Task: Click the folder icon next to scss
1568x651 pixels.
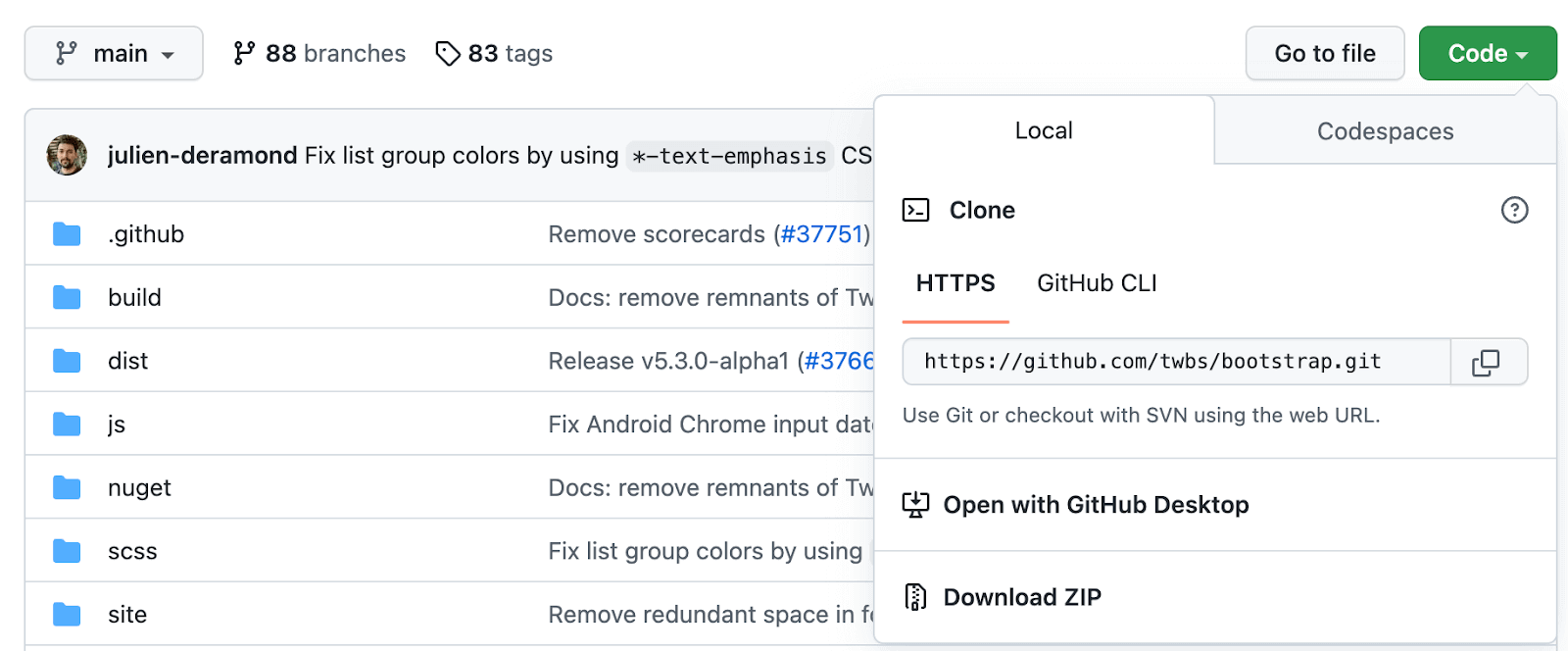Action: pos(67,551)
